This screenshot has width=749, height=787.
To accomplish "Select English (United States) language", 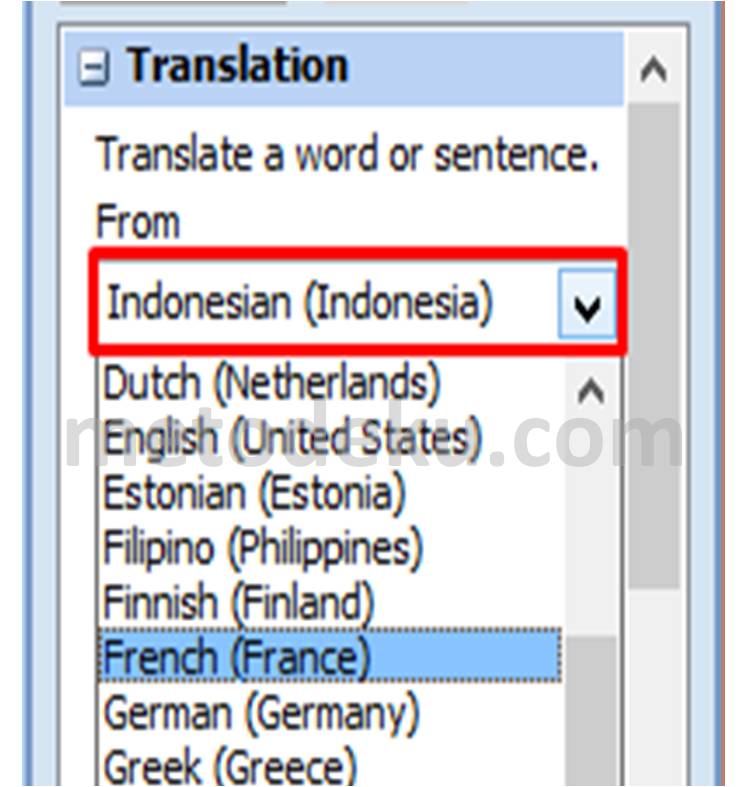I will pyautogui.click(x=330, y=439).
